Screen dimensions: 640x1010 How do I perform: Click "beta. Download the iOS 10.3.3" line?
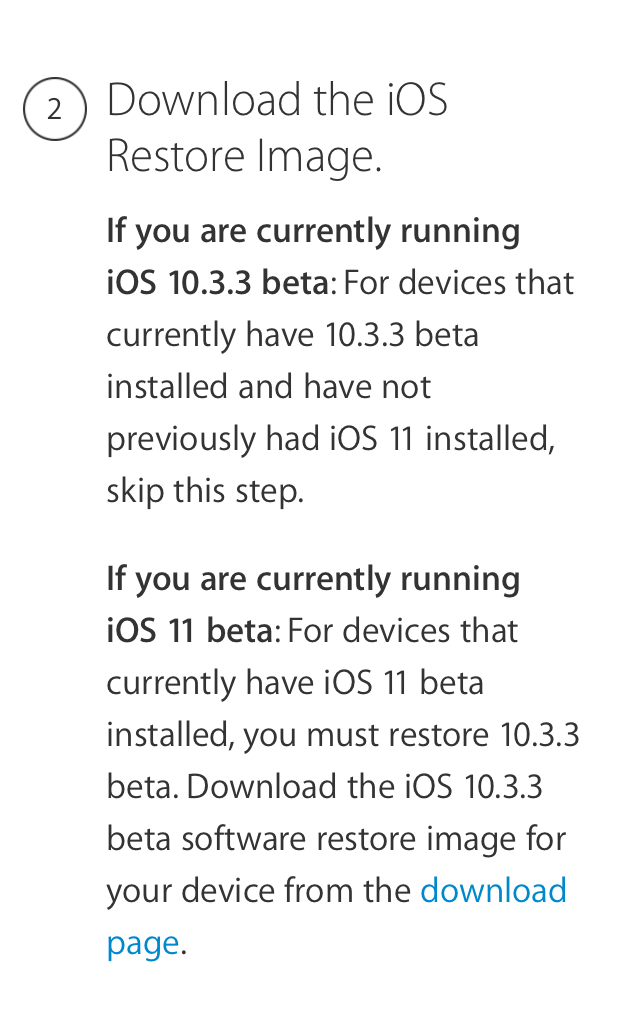[325, 787]
